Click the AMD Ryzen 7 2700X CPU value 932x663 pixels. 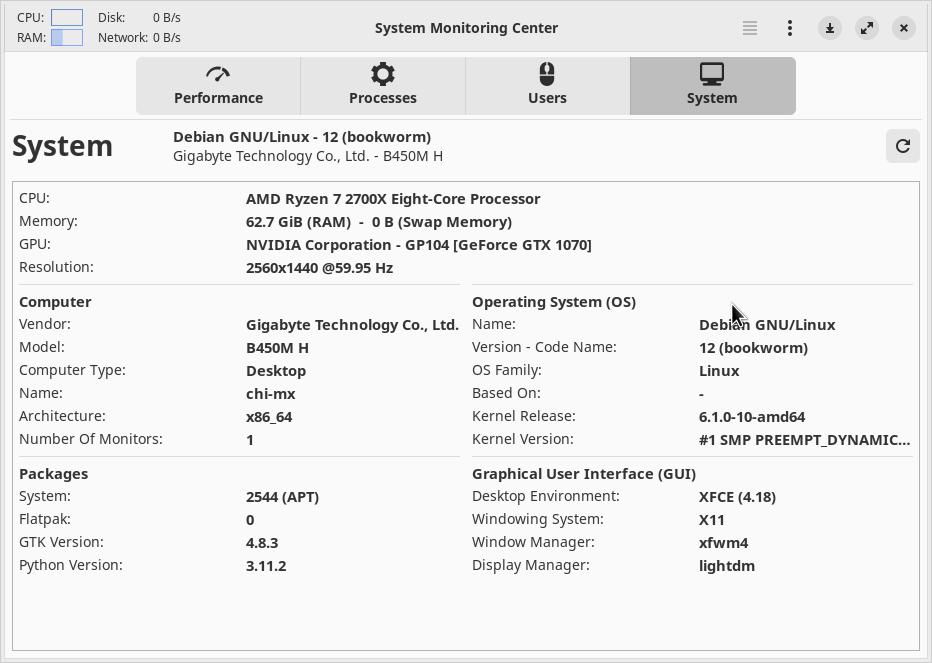[x=393, y=199]
